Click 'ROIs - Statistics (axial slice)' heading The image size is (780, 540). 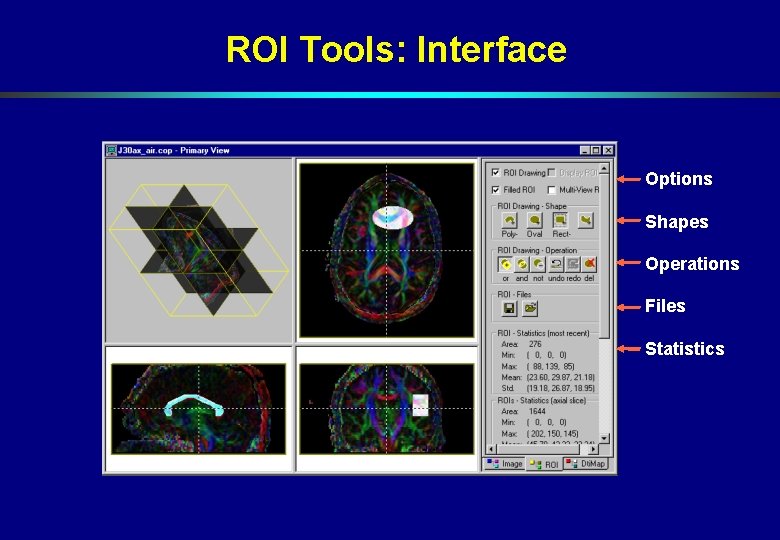(x=542, y=400)
